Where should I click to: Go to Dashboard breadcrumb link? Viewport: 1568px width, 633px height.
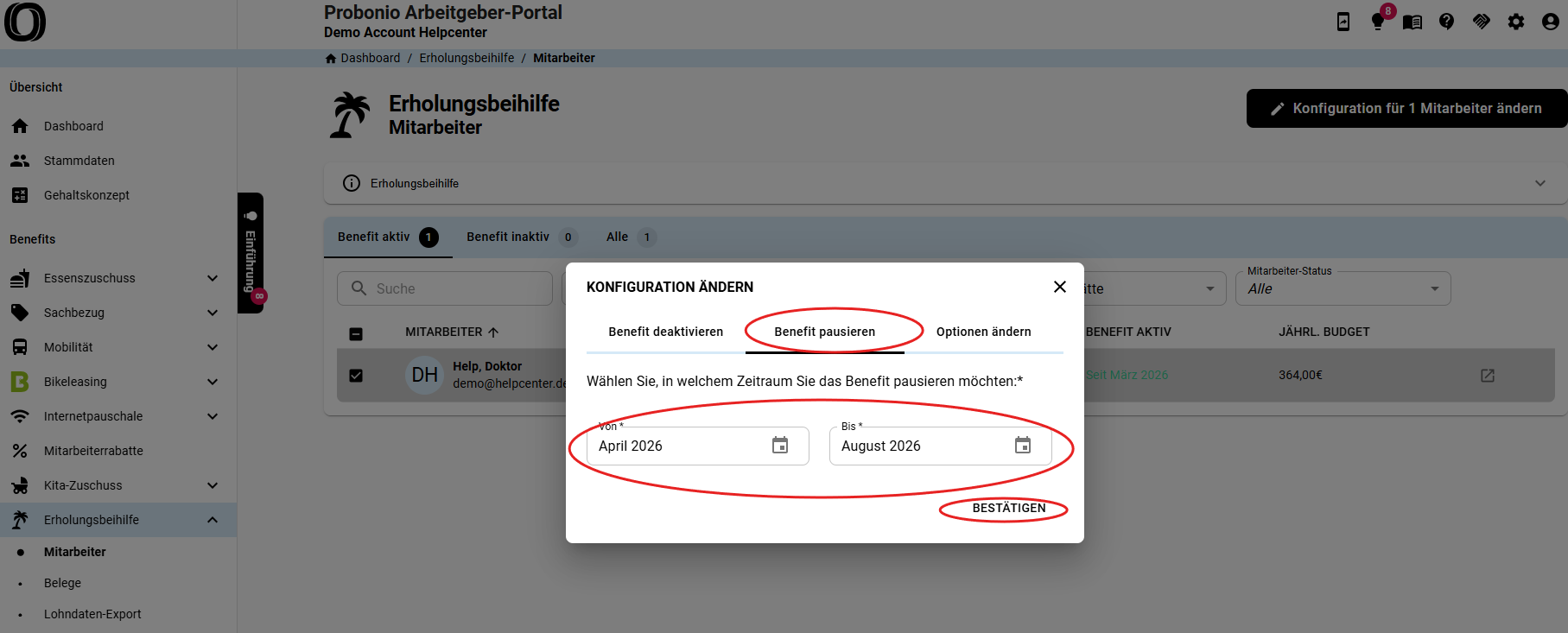click(x=371, y=58)
